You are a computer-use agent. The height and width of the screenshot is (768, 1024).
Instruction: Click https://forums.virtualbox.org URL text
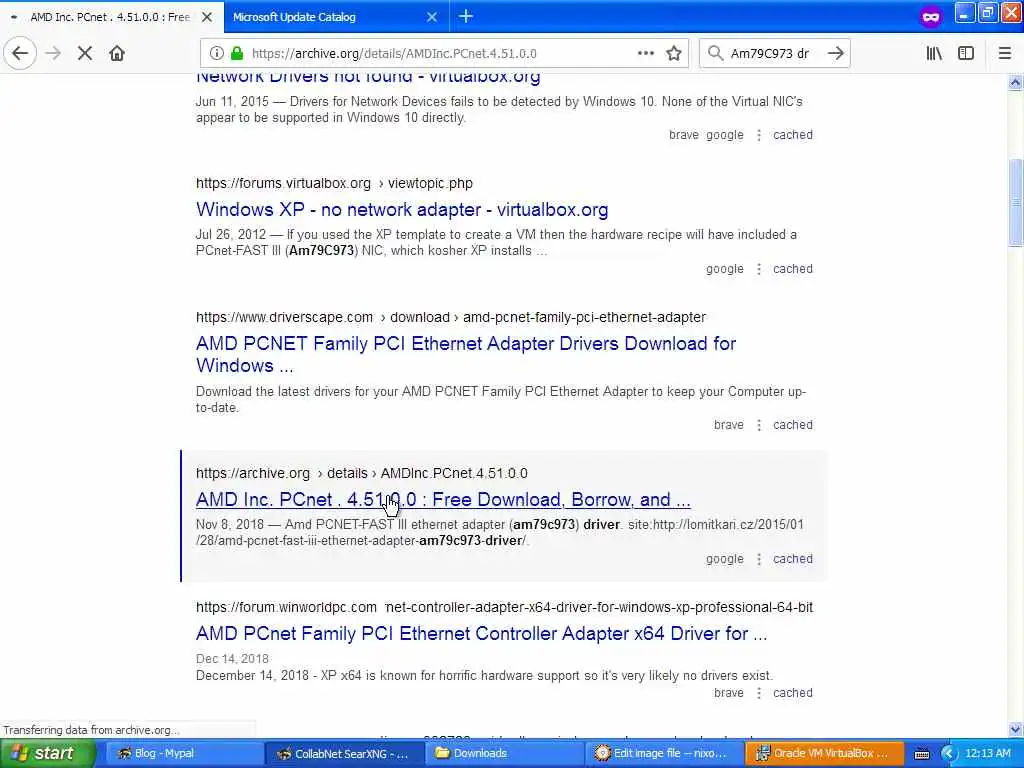click(x=283, y=183)
